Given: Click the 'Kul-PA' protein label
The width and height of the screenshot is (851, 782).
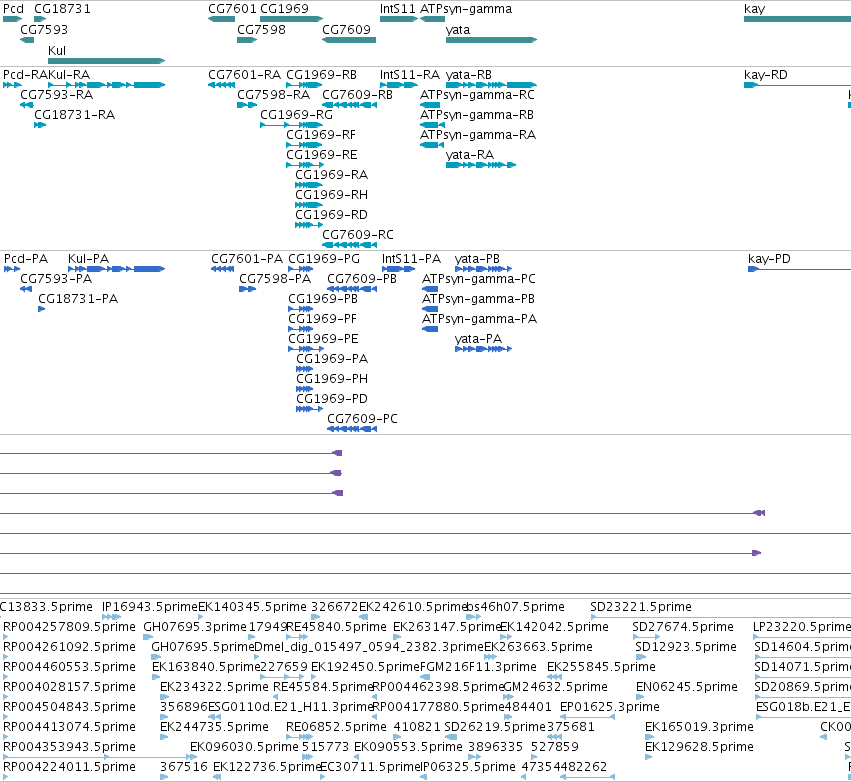Looking at the screenshot, I should (x=88, y=259).
